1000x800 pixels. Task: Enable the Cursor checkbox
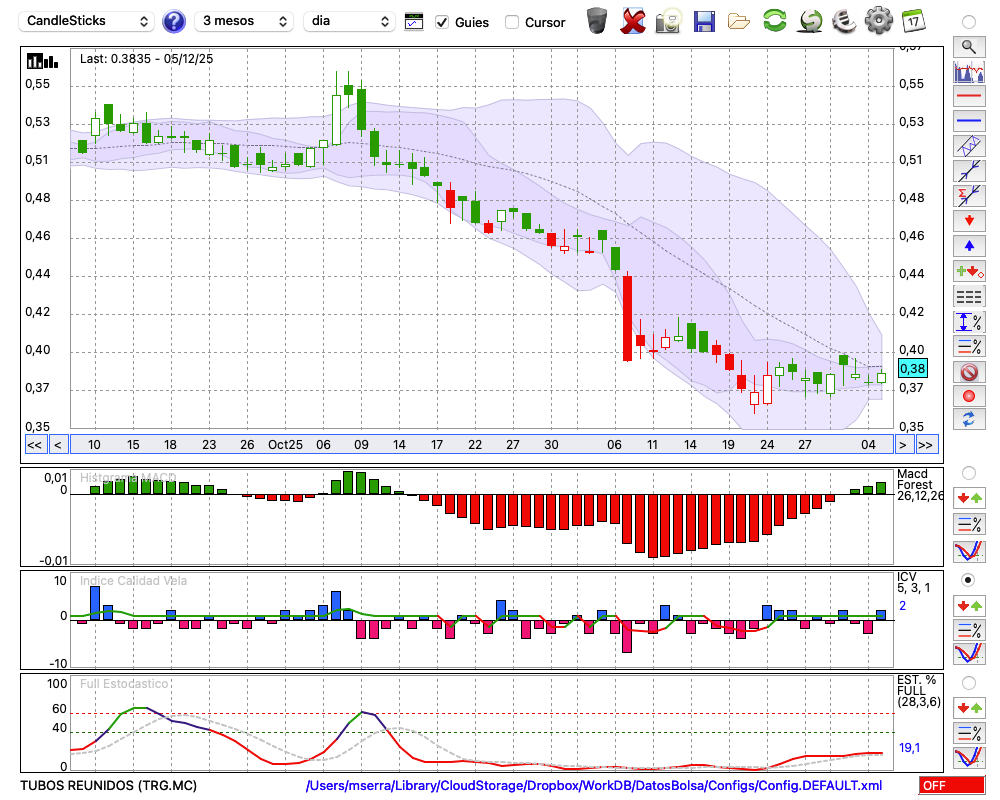tap(512, 22)
